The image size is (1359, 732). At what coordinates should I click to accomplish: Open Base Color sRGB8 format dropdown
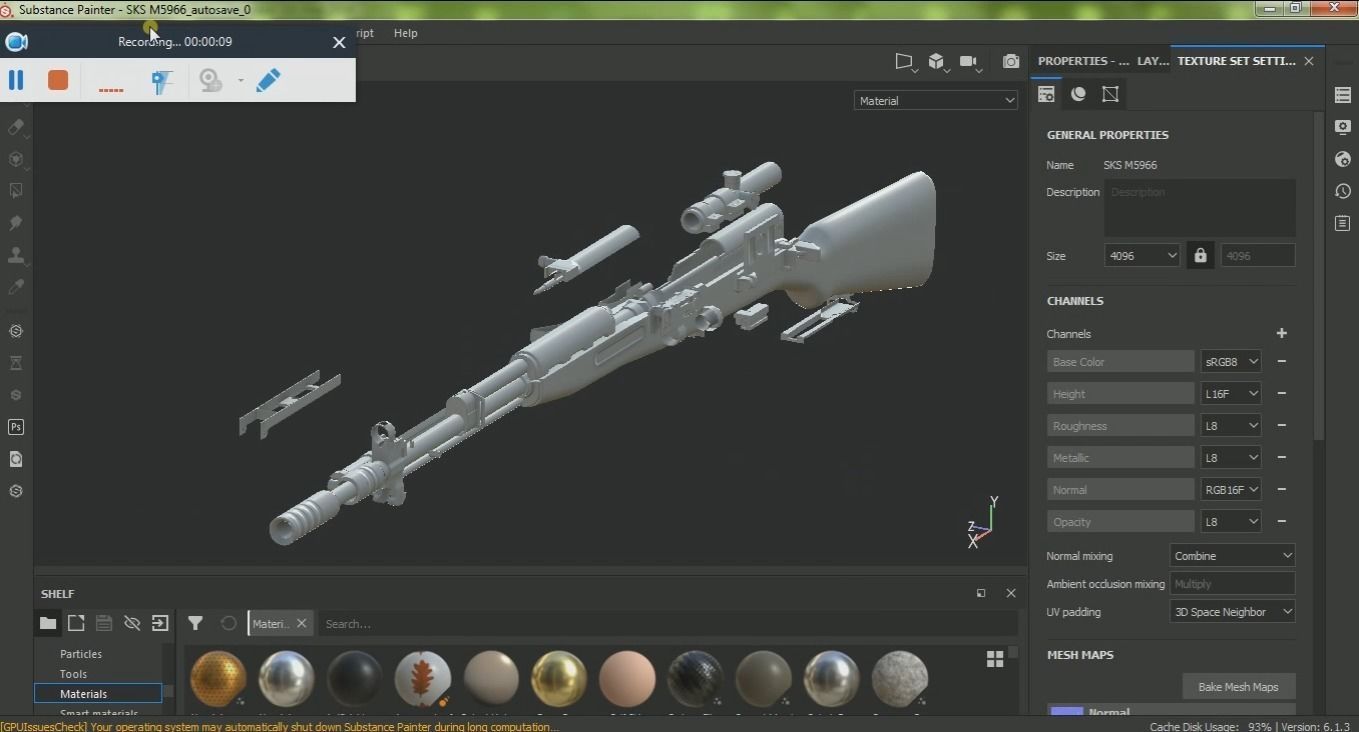pos(1230,361)
